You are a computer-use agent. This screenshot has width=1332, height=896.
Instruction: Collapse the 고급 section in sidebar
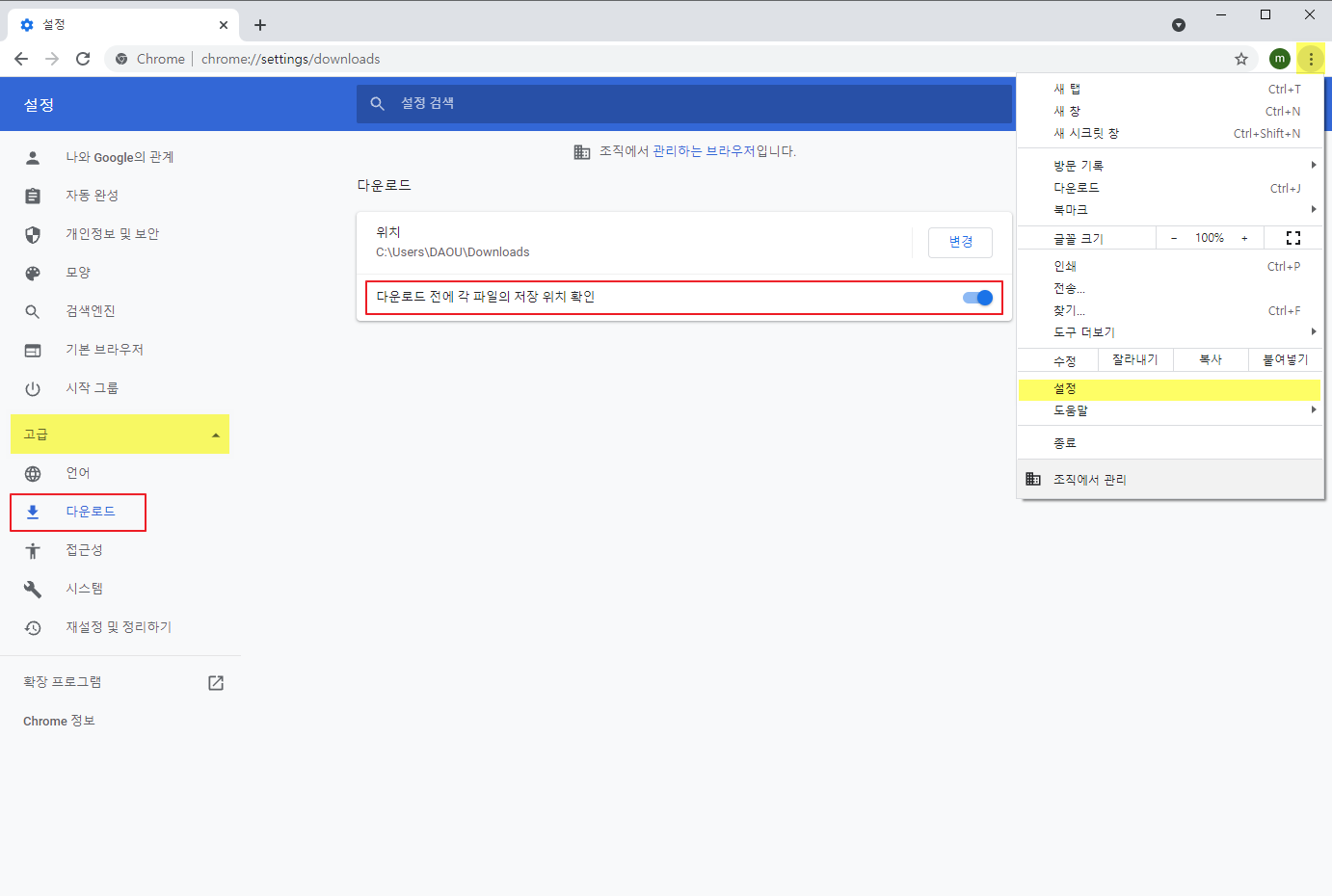point(120,435)
